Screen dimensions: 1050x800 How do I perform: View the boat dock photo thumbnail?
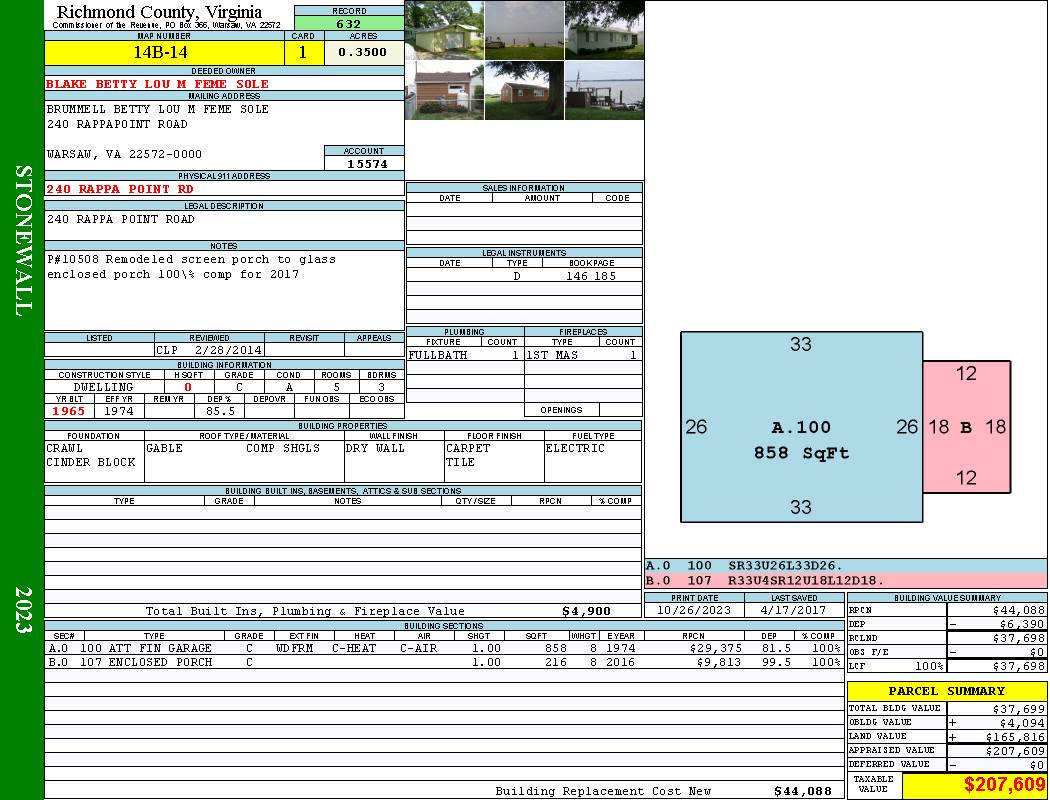coord(604,91)
